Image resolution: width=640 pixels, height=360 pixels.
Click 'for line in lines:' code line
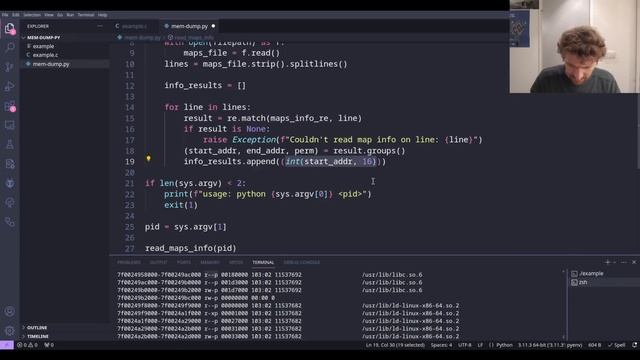click(207, 107)
